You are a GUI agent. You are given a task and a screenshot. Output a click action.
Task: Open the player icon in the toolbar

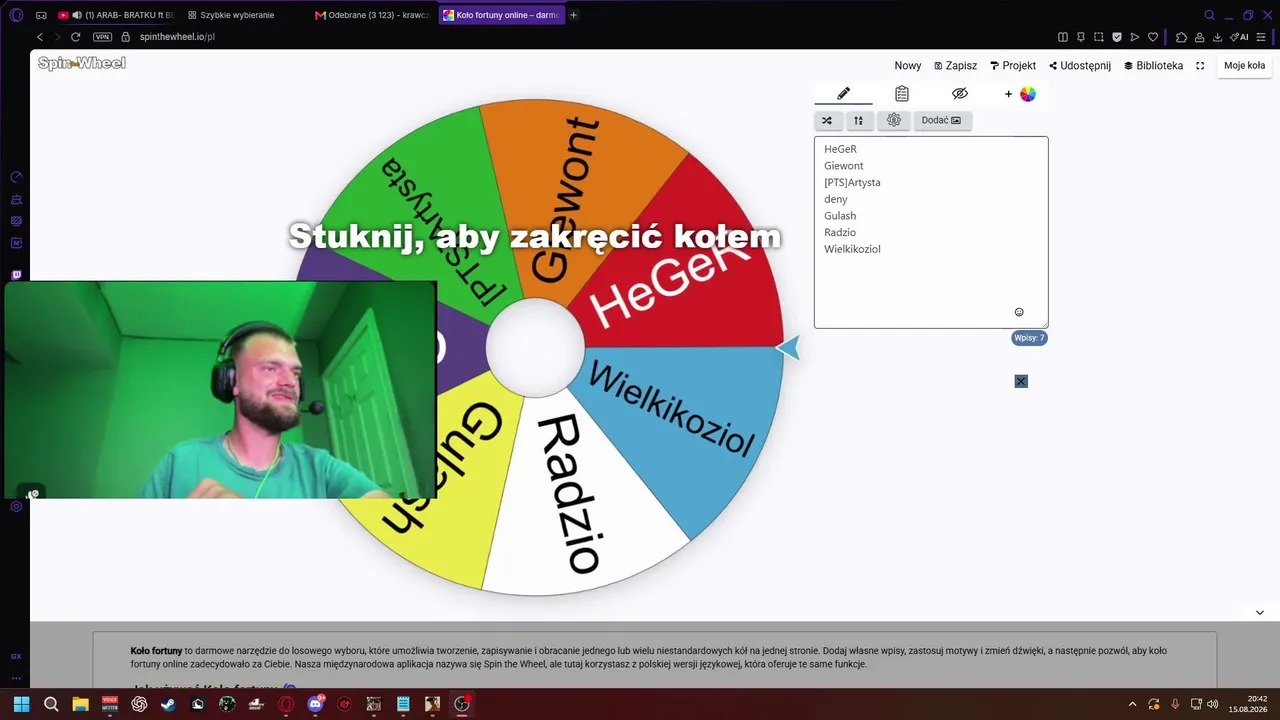point(1135,37)
